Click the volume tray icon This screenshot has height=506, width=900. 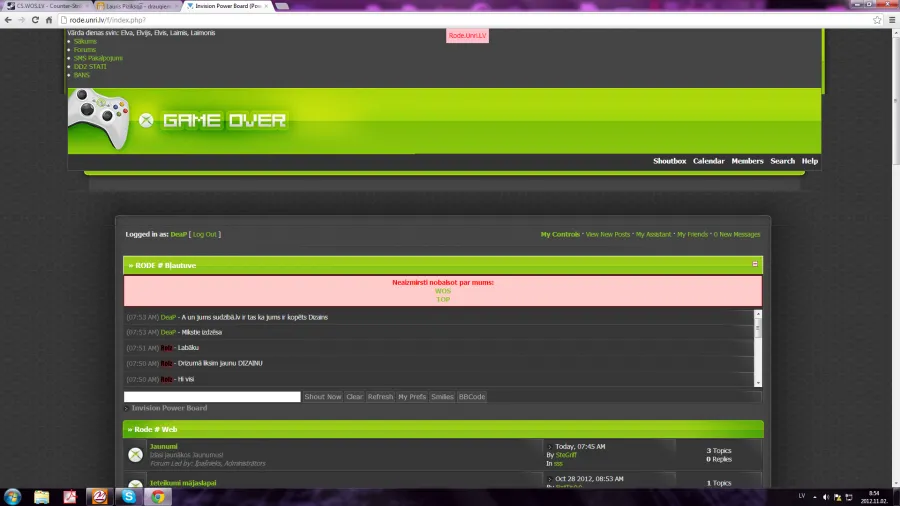826,497
